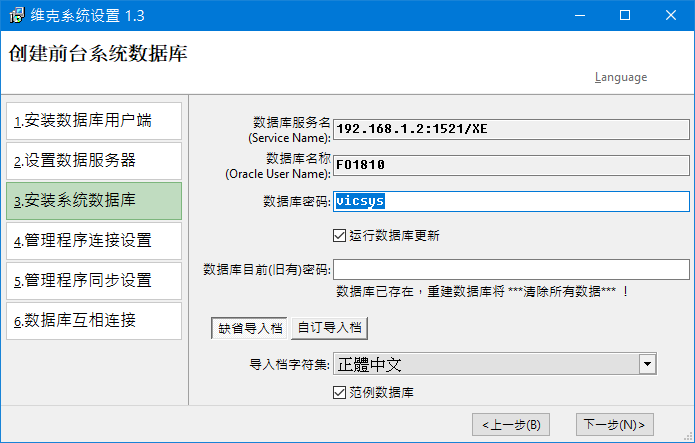Toggle the 范例数据库 checkbox

[339, 392]
